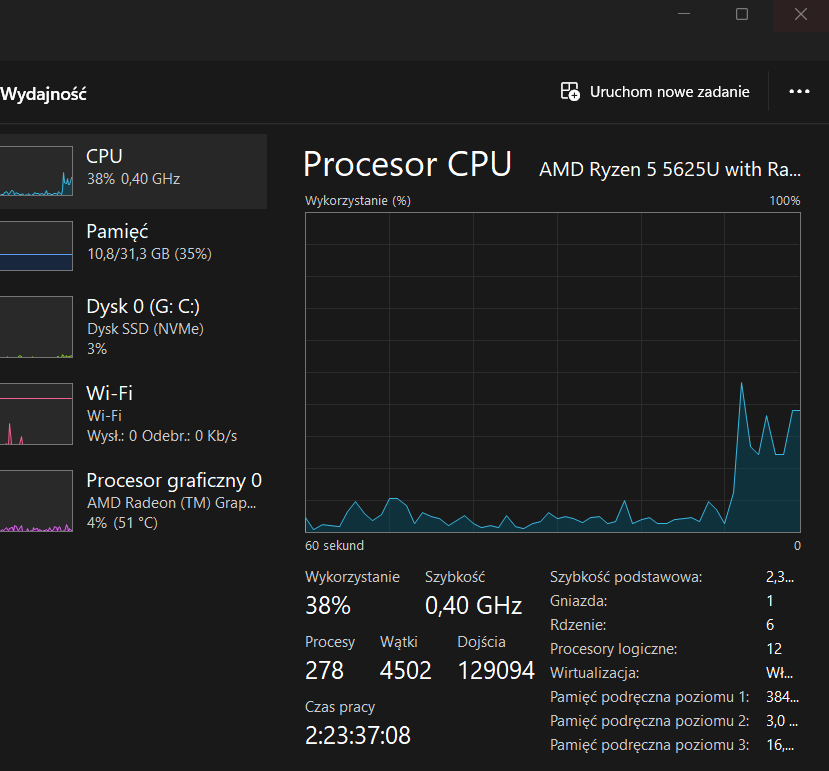Select the CPU usage mini graph thumbnail

coord(36,171)
